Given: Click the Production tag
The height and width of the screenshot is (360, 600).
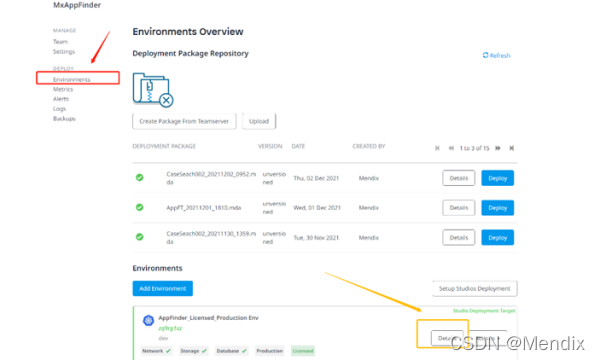Looking at the screenshot, I should 269,351.
